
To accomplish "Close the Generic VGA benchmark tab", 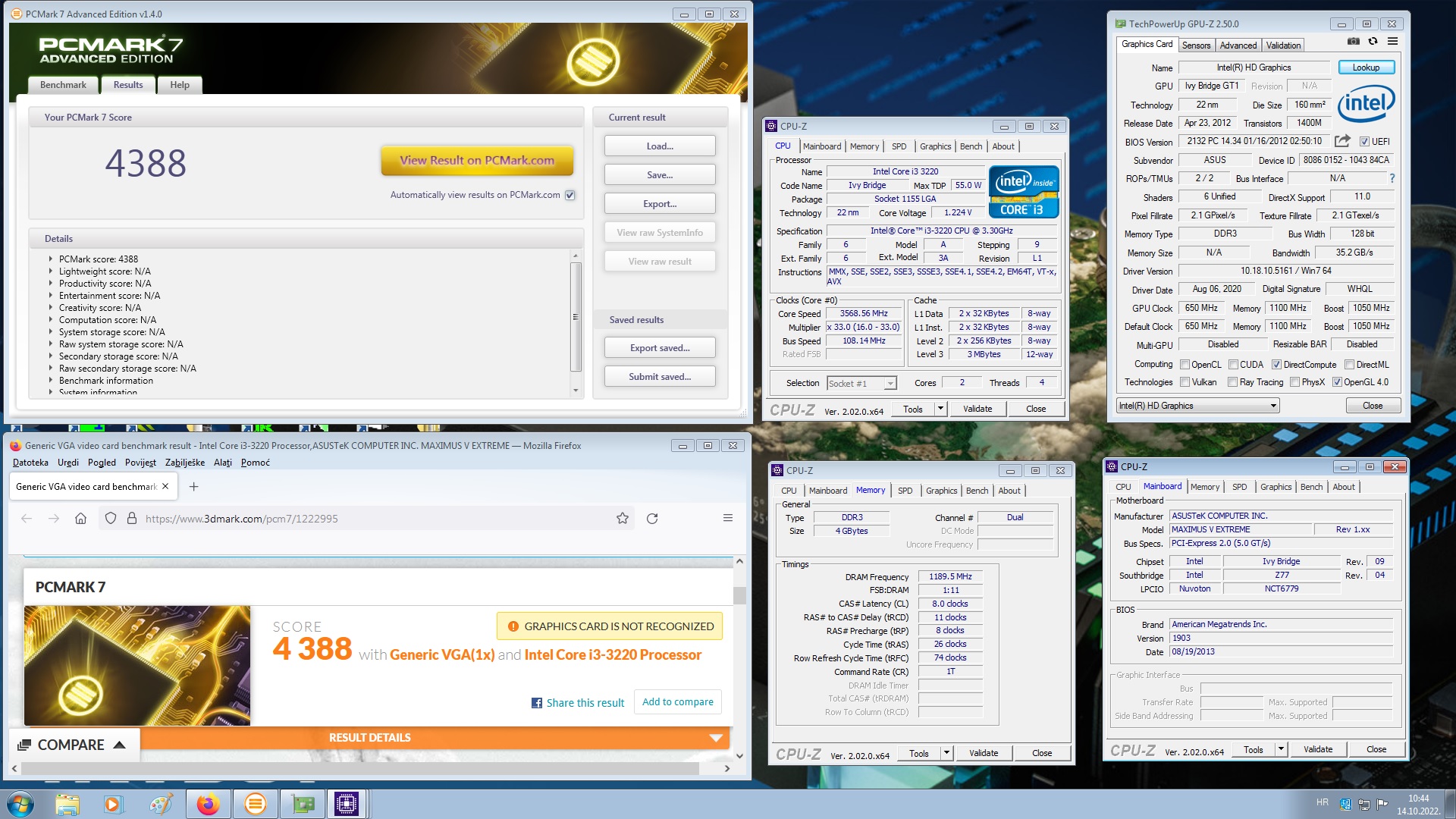I will point(165,487).
